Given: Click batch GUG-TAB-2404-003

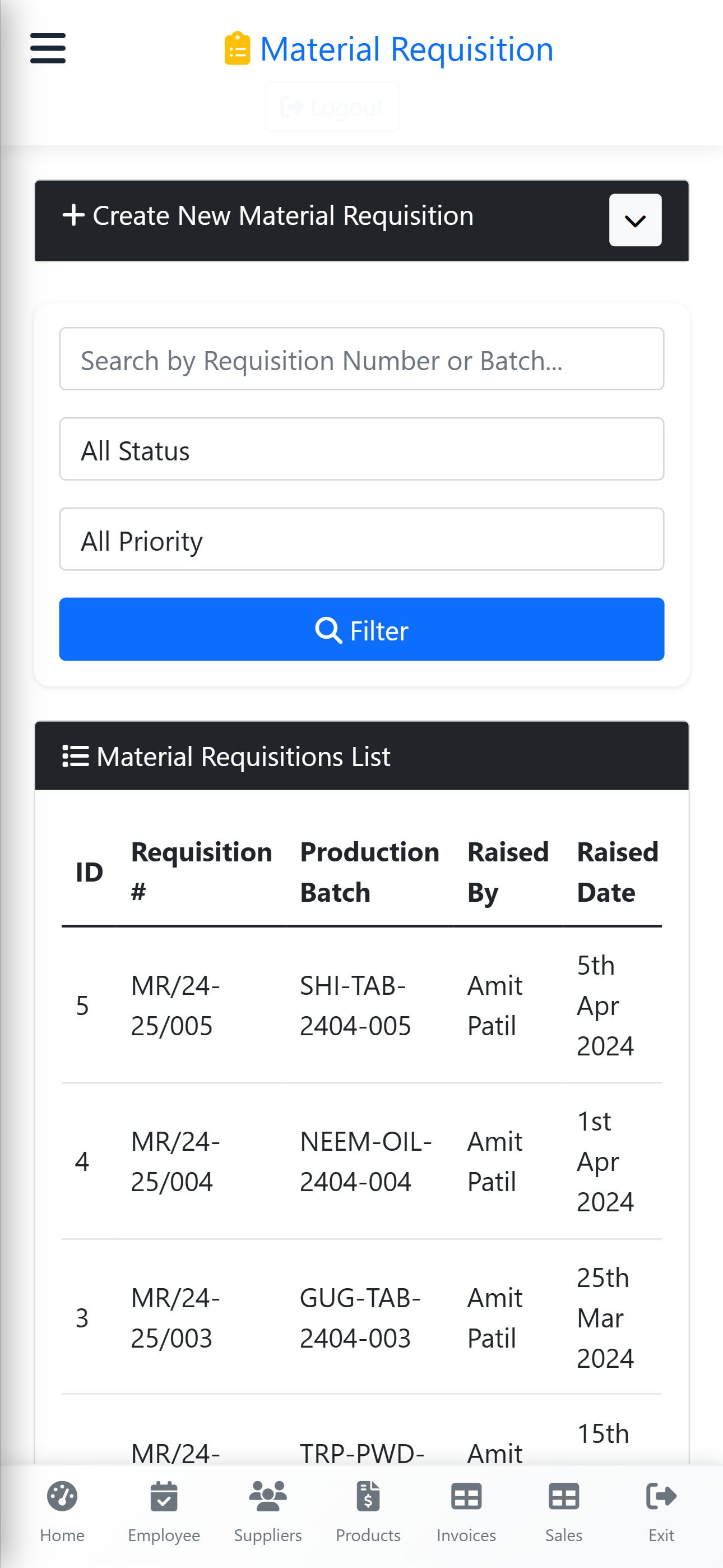Looking at the screenshot, I should click(x=360, y=1318).
